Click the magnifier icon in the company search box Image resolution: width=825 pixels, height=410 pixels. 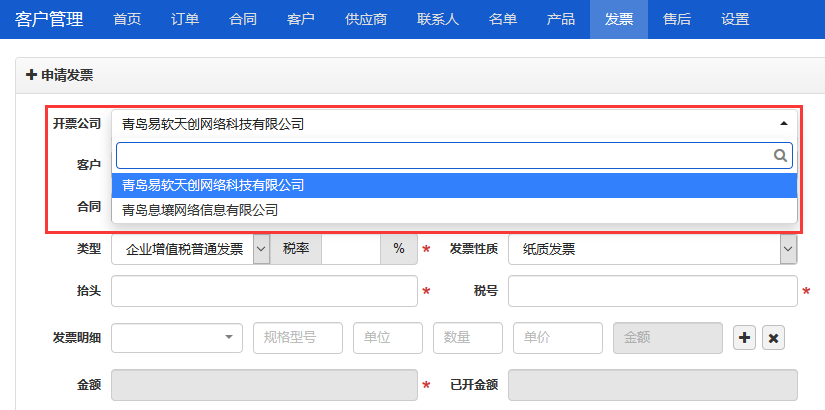(780, 155)
